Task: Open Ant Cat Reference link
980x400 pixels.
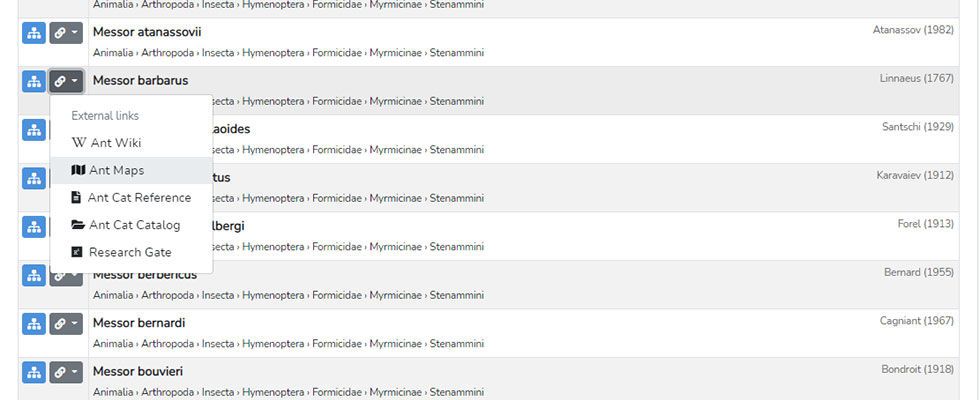Action: [x=131, y=198]
